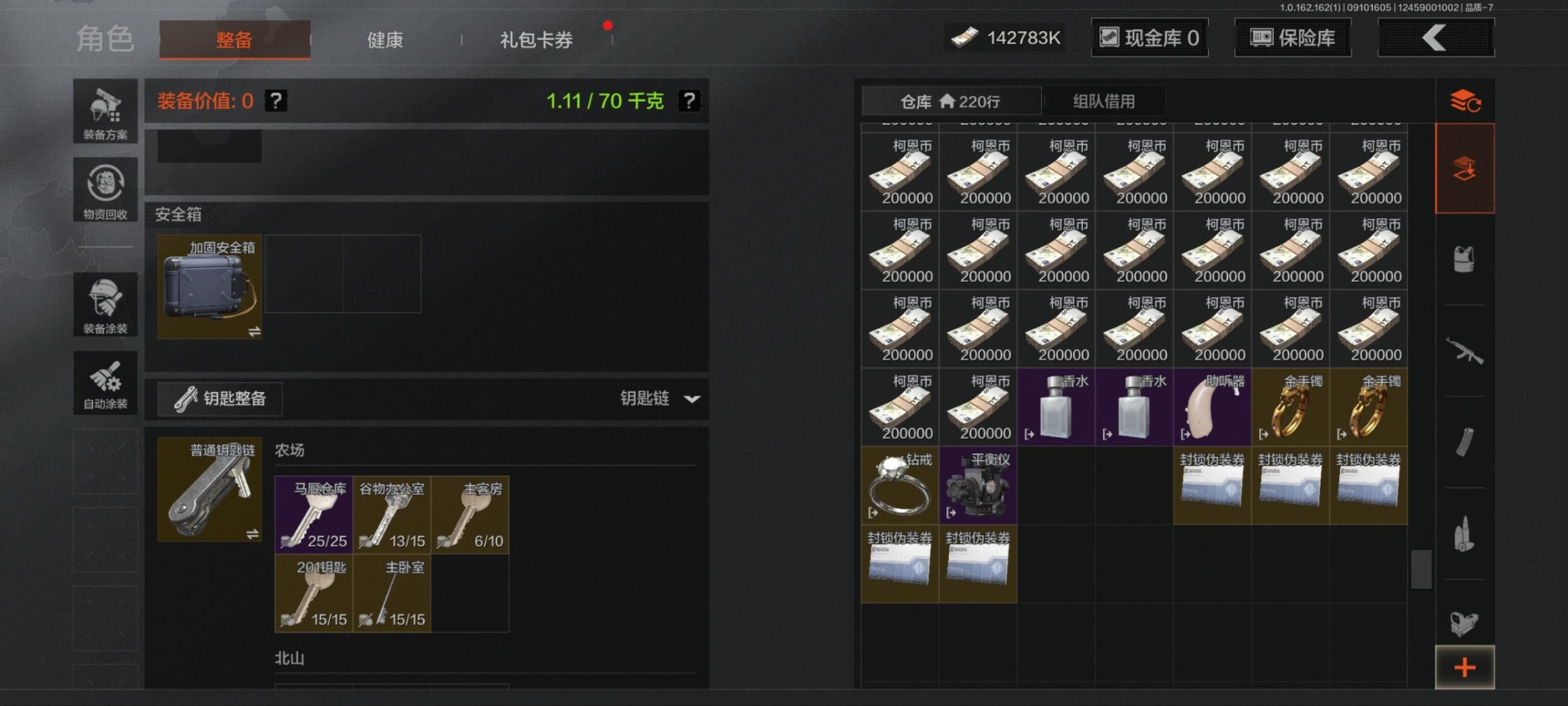
Task: Swap the 加固安全箱 via its swap arrows
Action: 254,332
